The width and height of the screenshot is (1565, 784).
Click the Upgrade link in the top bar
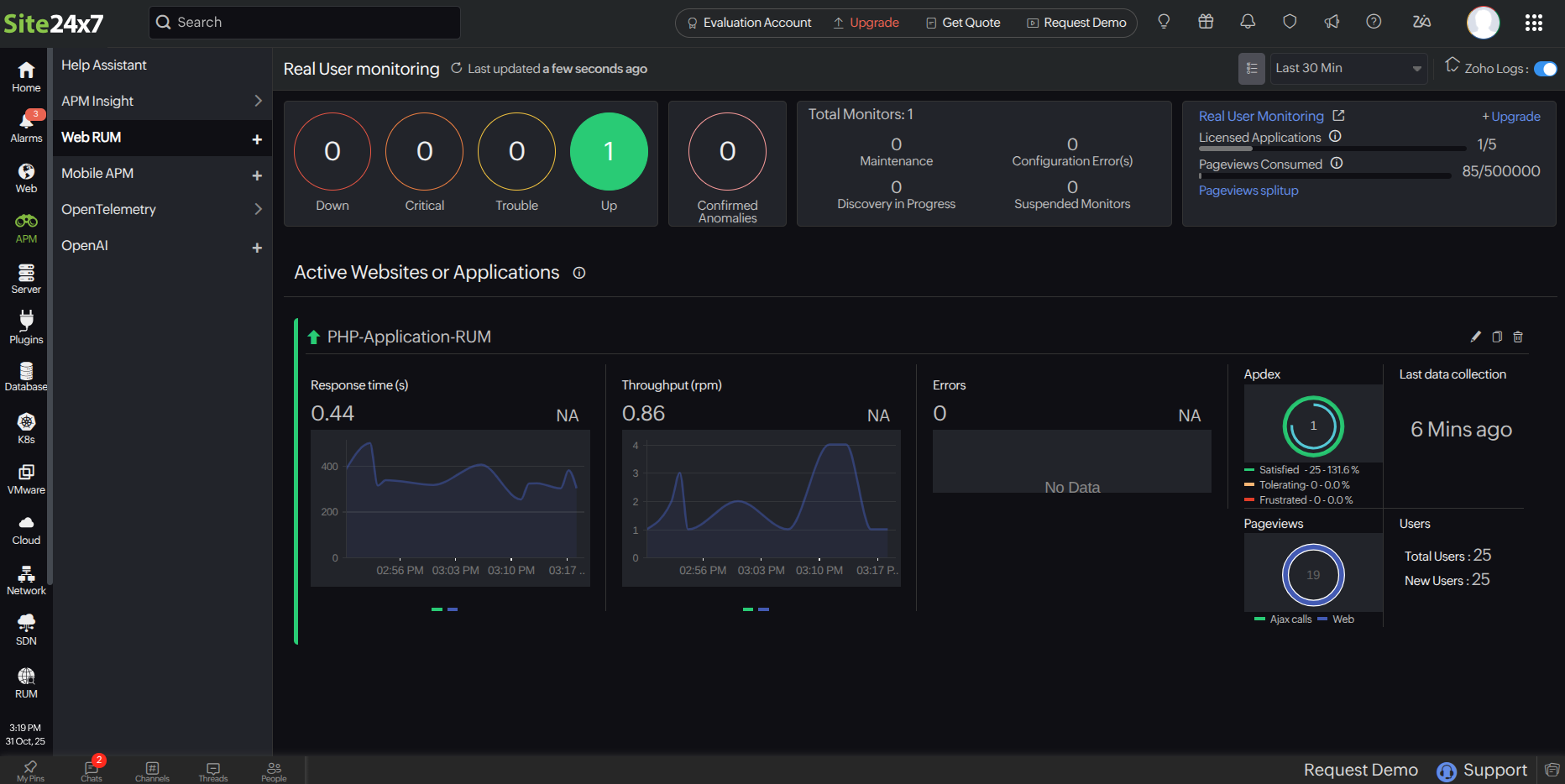875,23
